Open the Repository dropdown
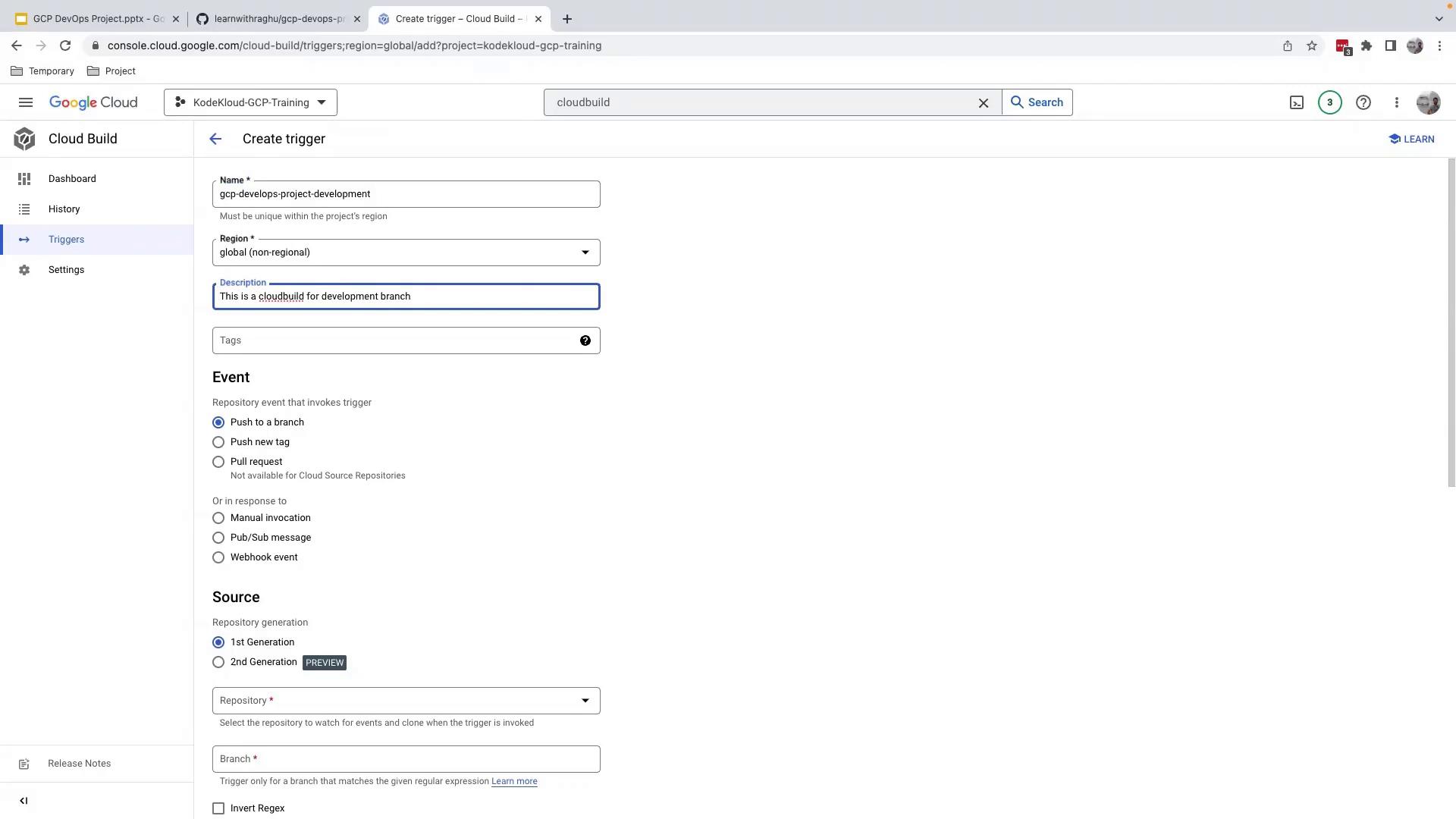 tap(406, 701)
